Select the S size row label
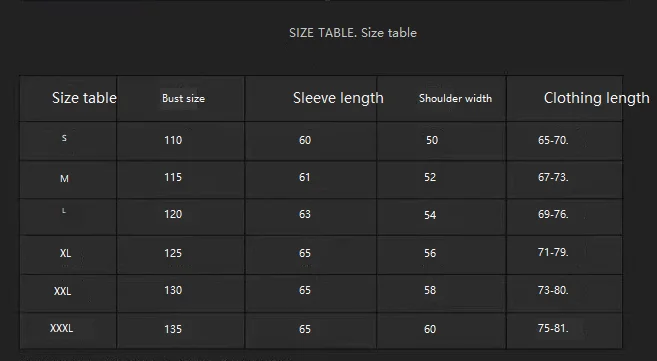This screenshot has width=657, height=361. (64, 138)
